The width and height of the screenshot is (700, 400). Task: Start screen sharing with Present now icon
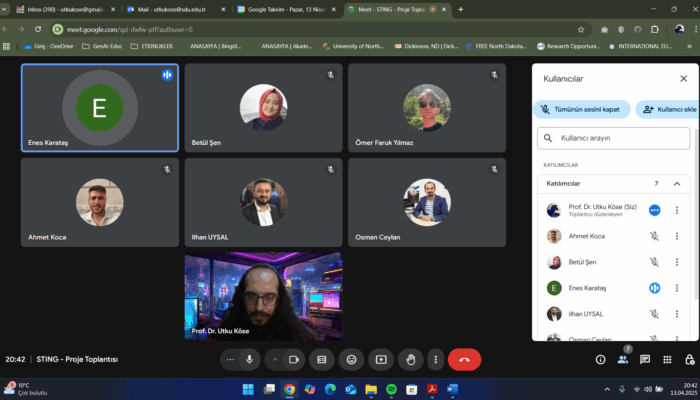pos(380,359)
